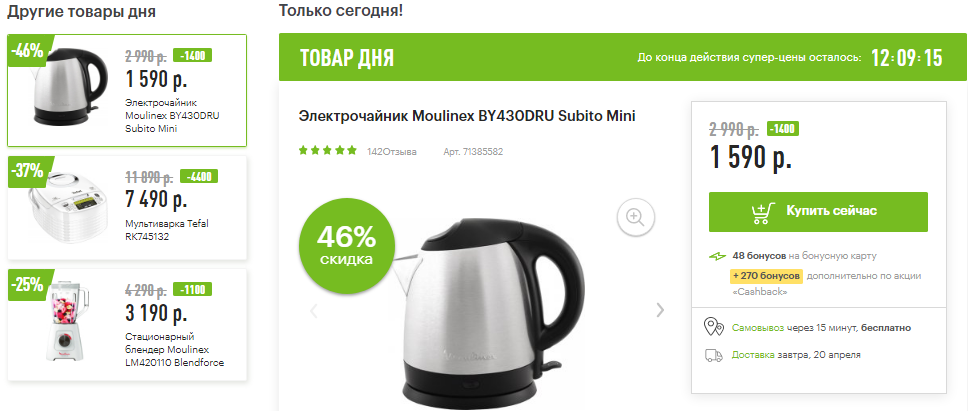This screenshot has width=968, height=411.
Task: Show previous product photo with left arrow
Action: click(313, 310)
